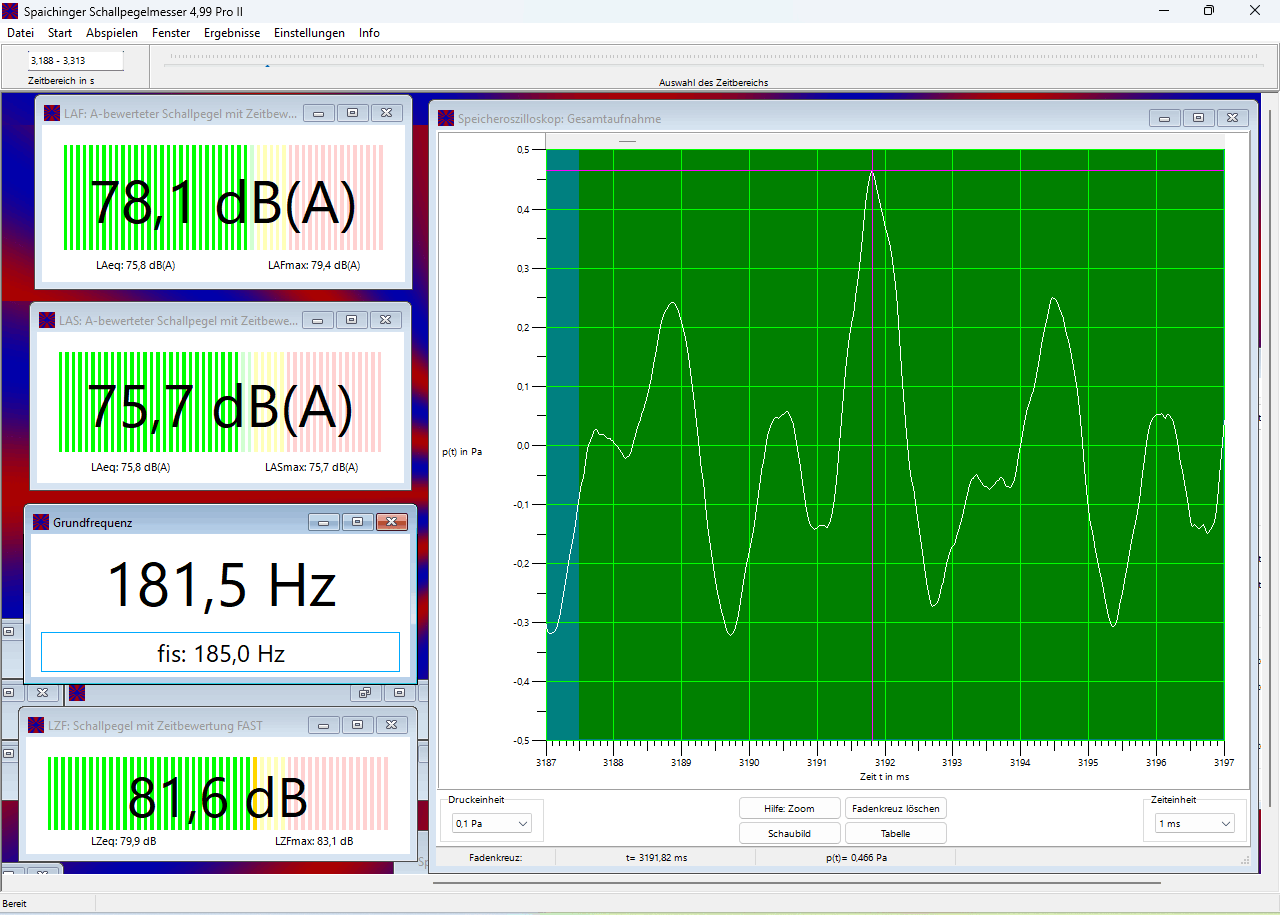Select the Abspielen menu
1280x915 pixels.
pos(112,33)
